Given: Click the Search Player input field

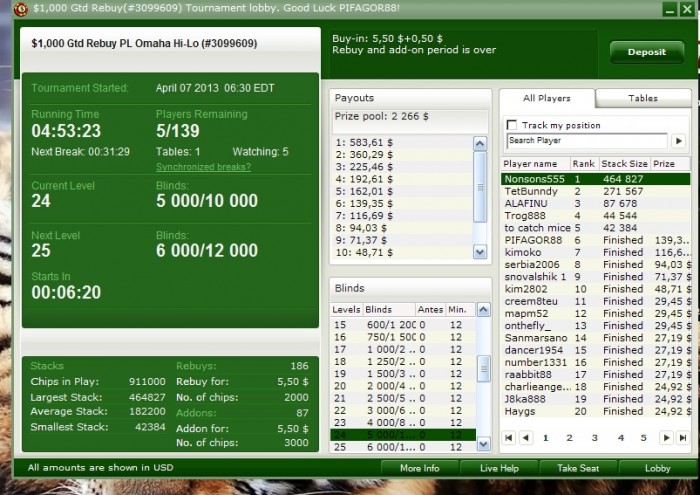Looking at the screenshot, I should [587, 141].
